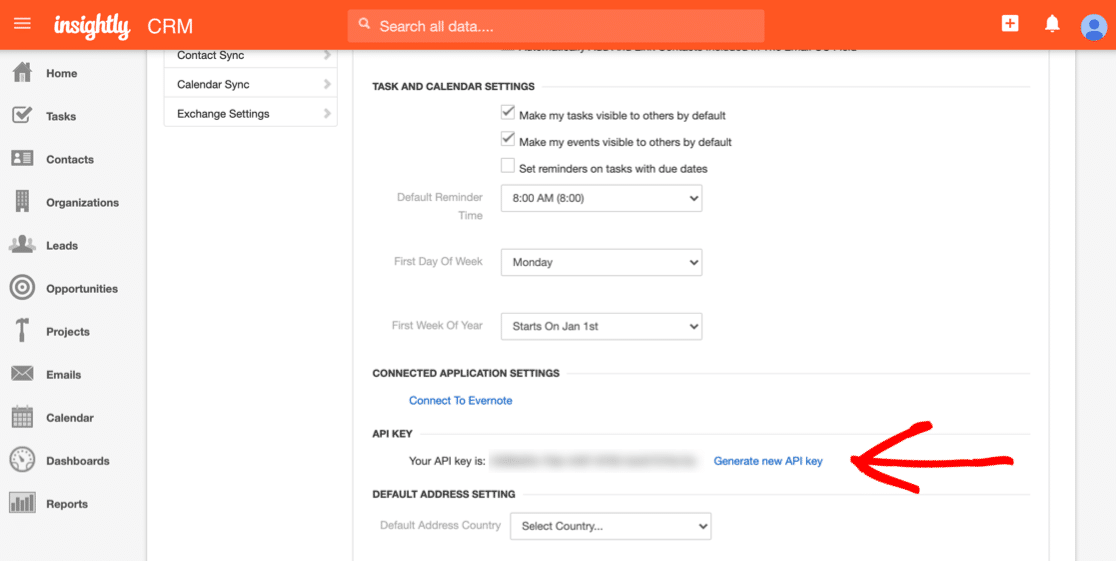
Task: Go to Projects in sidebar
Action: [68, 332]
